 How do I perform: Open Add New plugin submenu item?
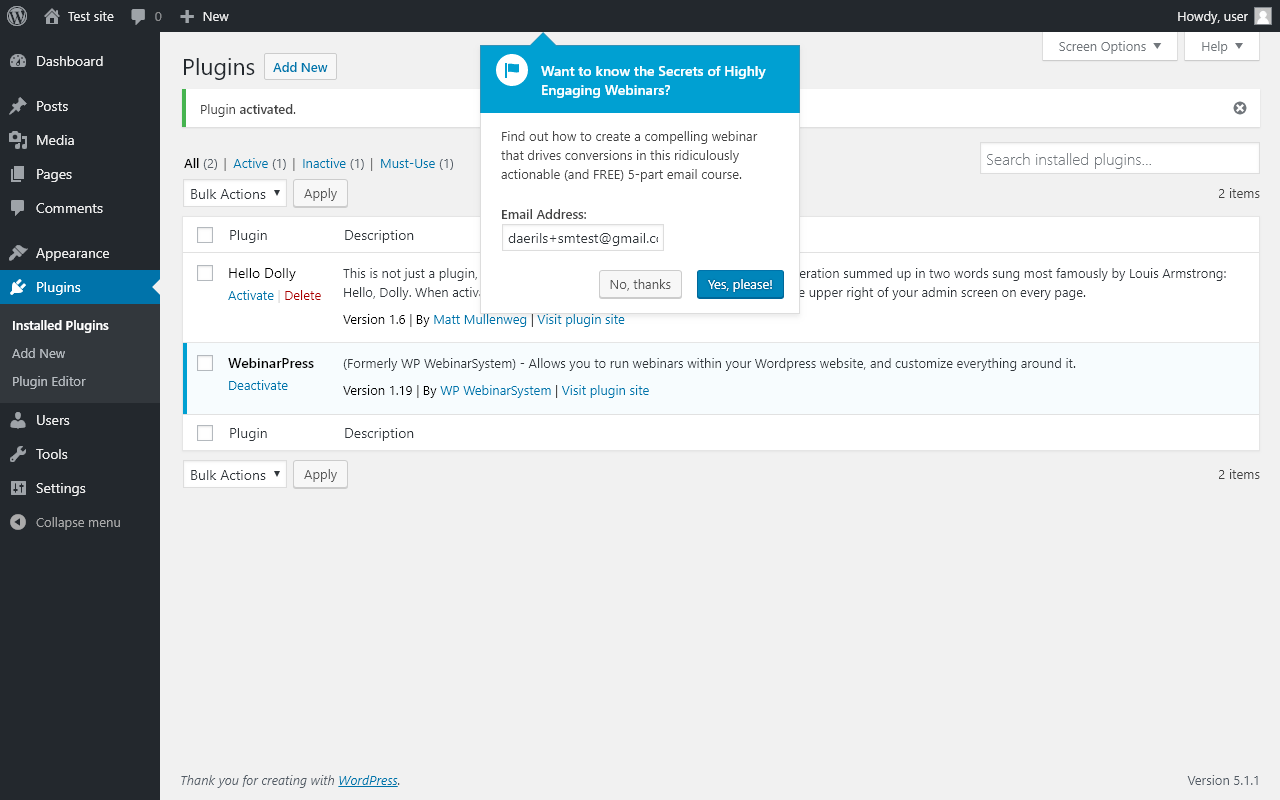tap(39, 353)
